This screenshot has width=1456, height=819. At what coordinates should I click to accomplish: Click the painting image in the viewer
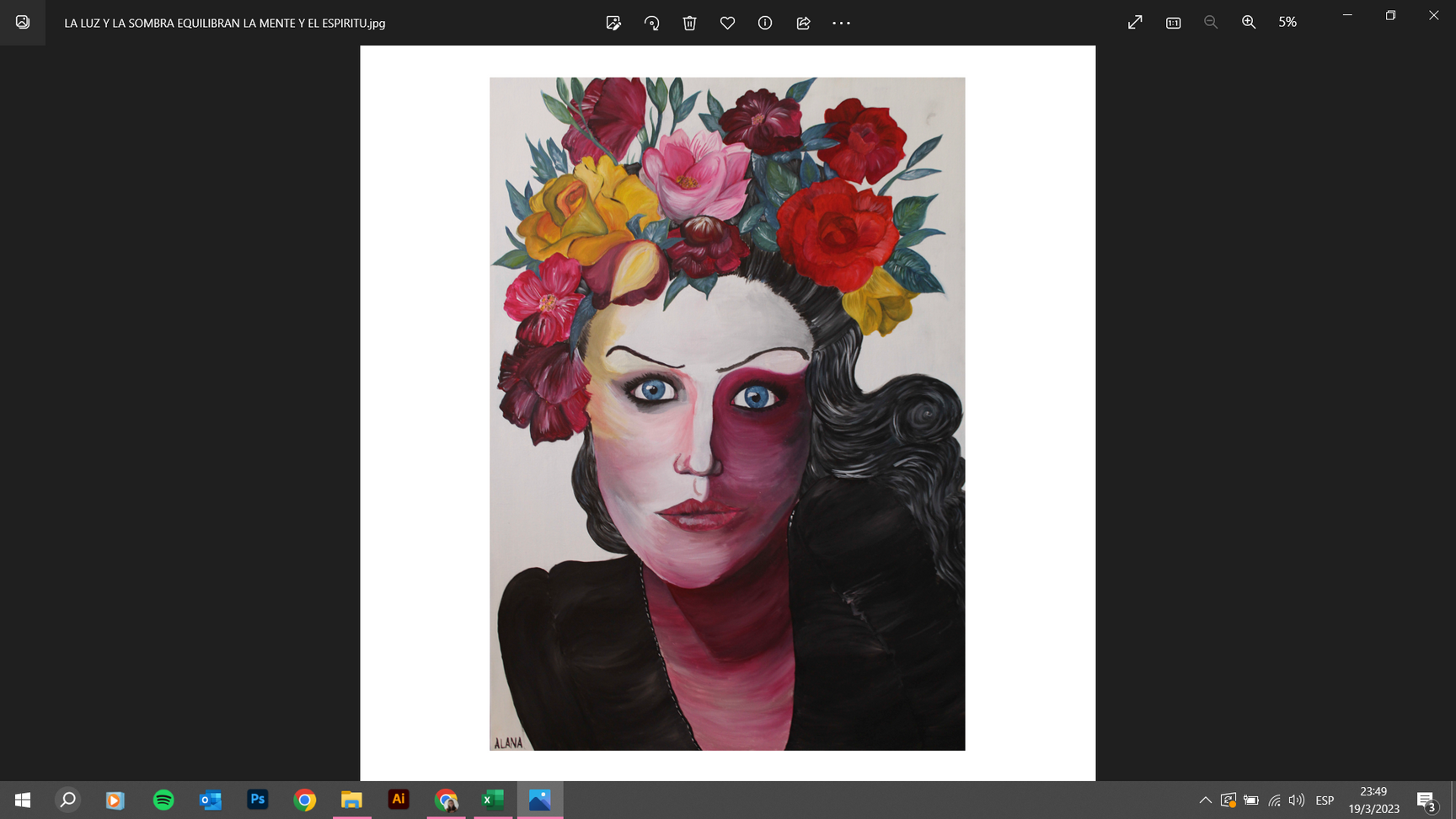click(x=727, y=413)
